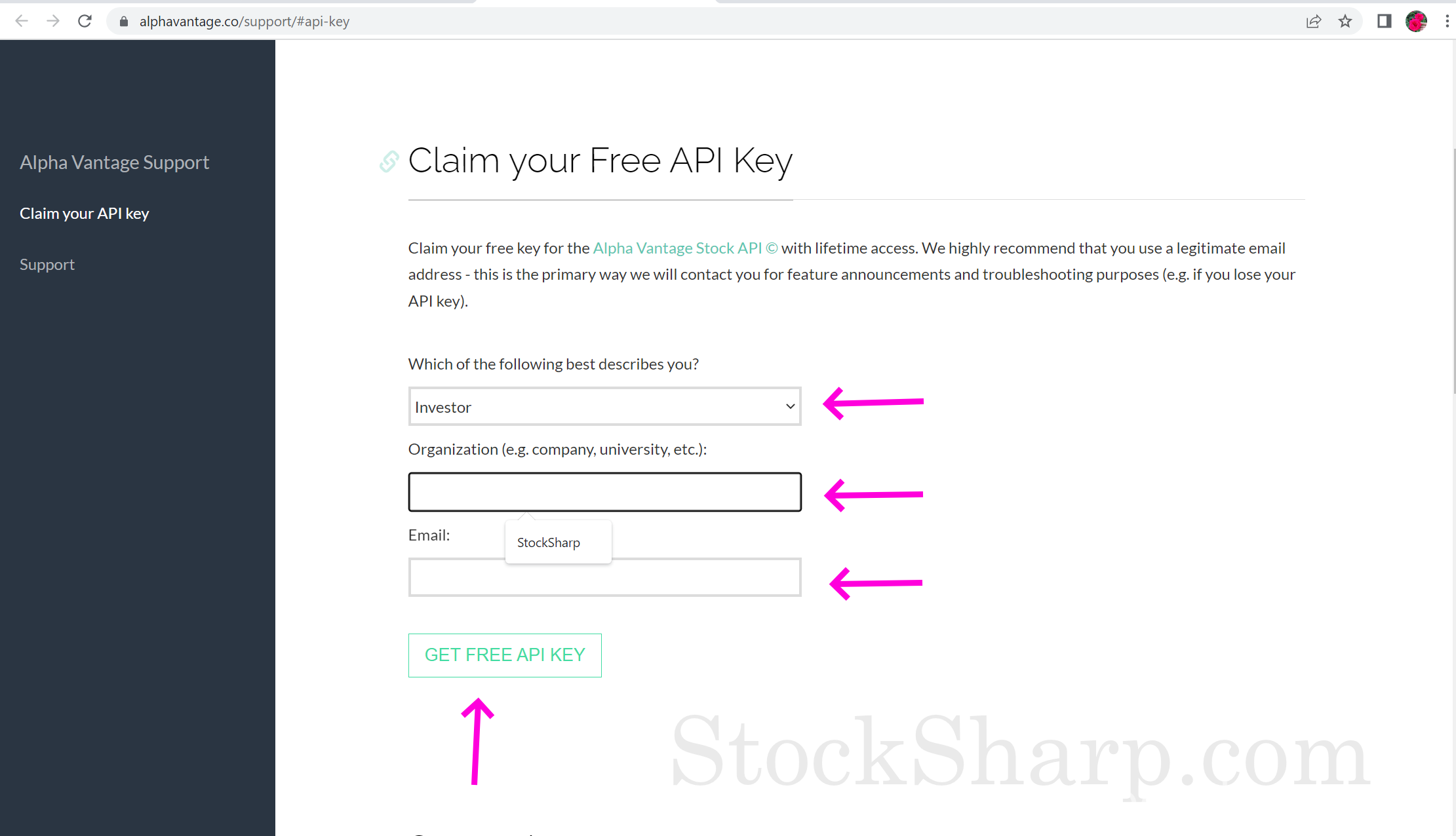Click the browser tab layout icon
Viewport: 1456px width, 836px height.
[1385, 21]
